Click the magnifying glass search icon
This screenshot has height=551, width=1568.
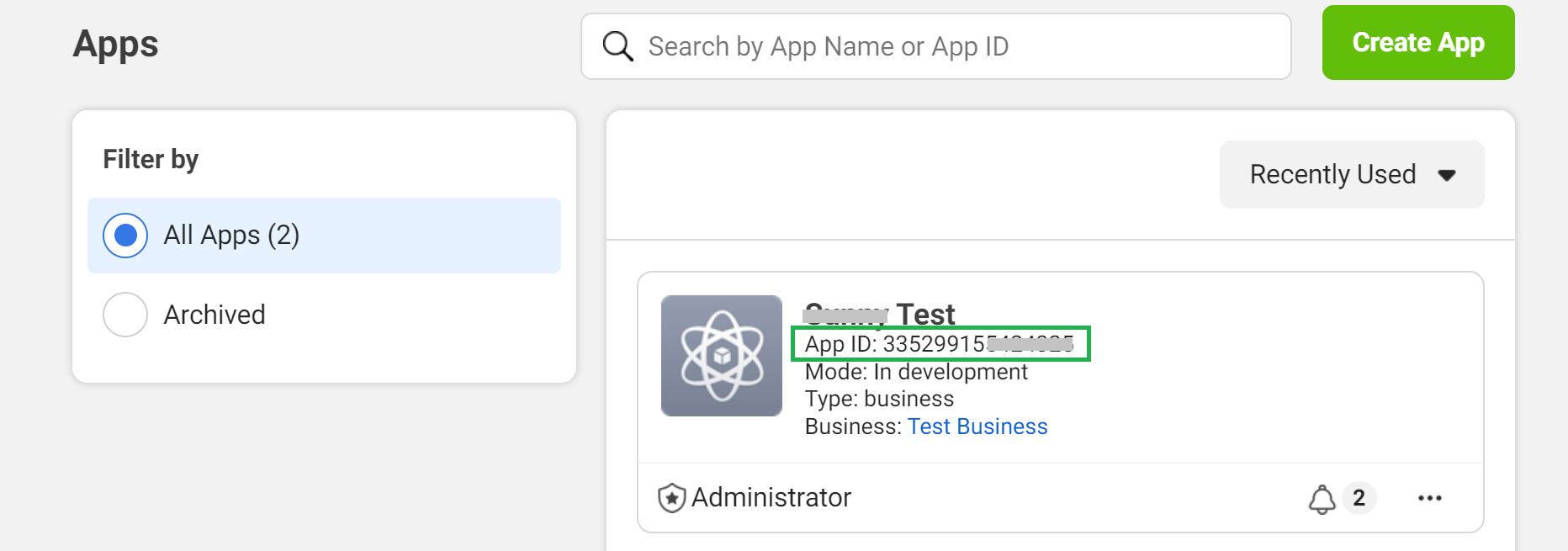pyautogui.click(x=617, y=46)
